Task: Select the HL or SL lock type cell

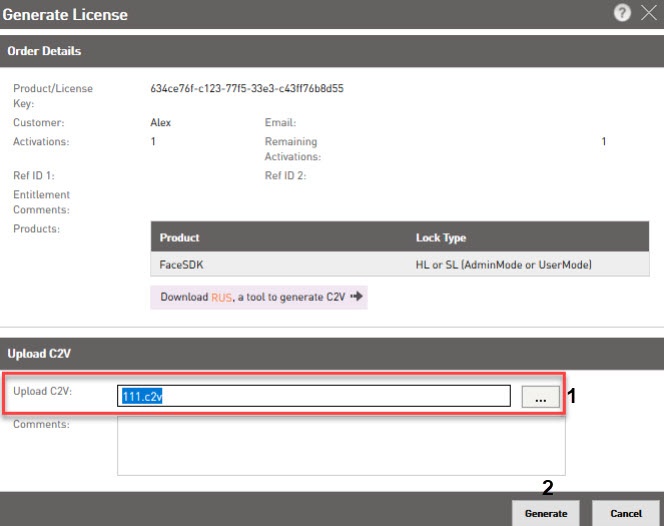Action: pyautogui.click(x=504, y=265)
